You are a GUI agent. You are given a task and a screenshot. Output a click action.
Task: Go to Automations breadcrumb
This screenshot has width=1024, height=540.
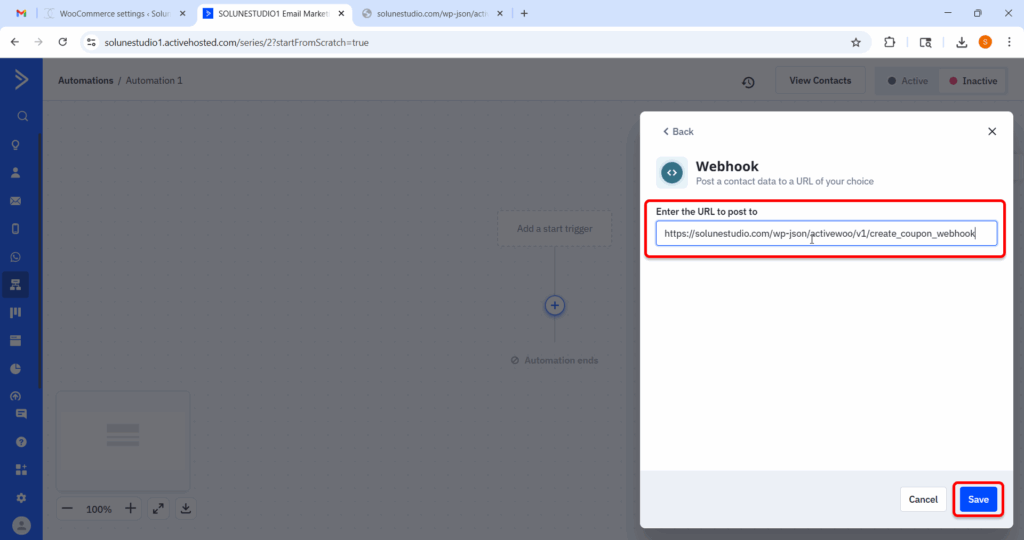[x=86, y=80]
